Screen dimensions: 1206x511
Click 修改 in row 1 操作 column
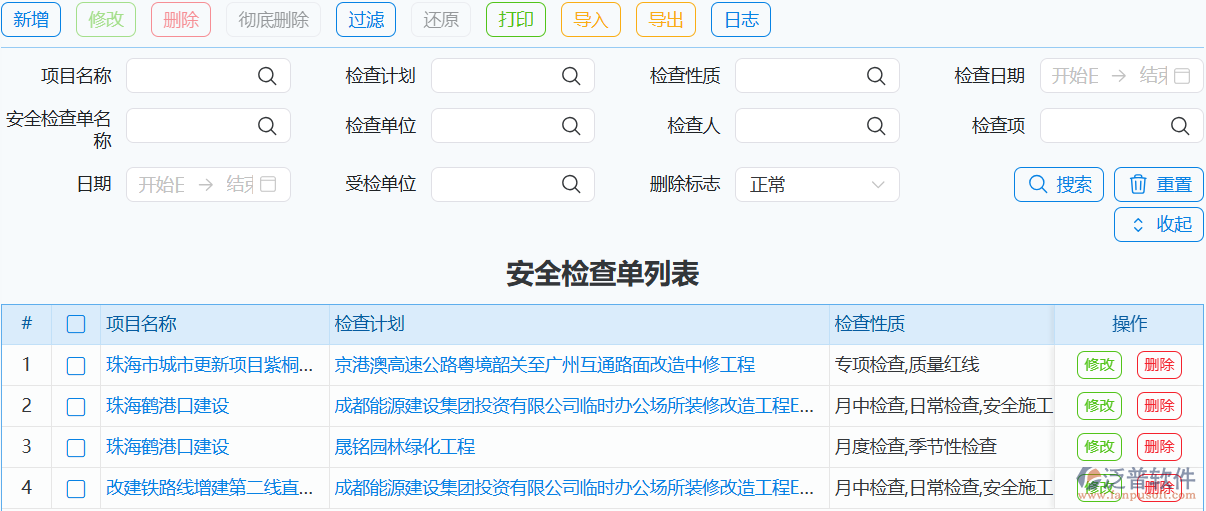pos(1099,365)
